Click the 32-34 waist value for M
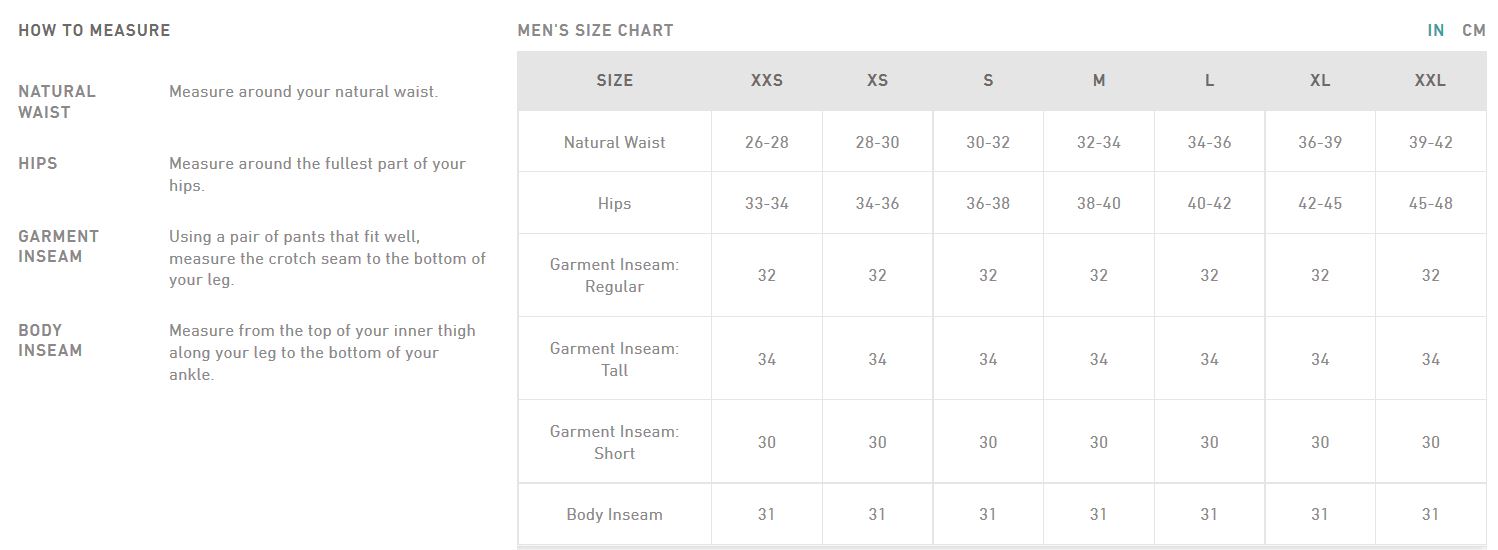The width and height of the screenshot is (1498, 550). pos(1099,142)
